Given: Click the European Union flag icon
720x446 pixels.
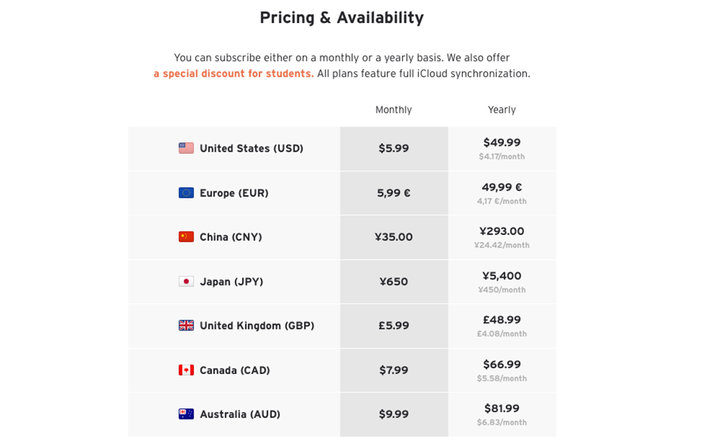Looking at the screenshot, I should 186,193.
